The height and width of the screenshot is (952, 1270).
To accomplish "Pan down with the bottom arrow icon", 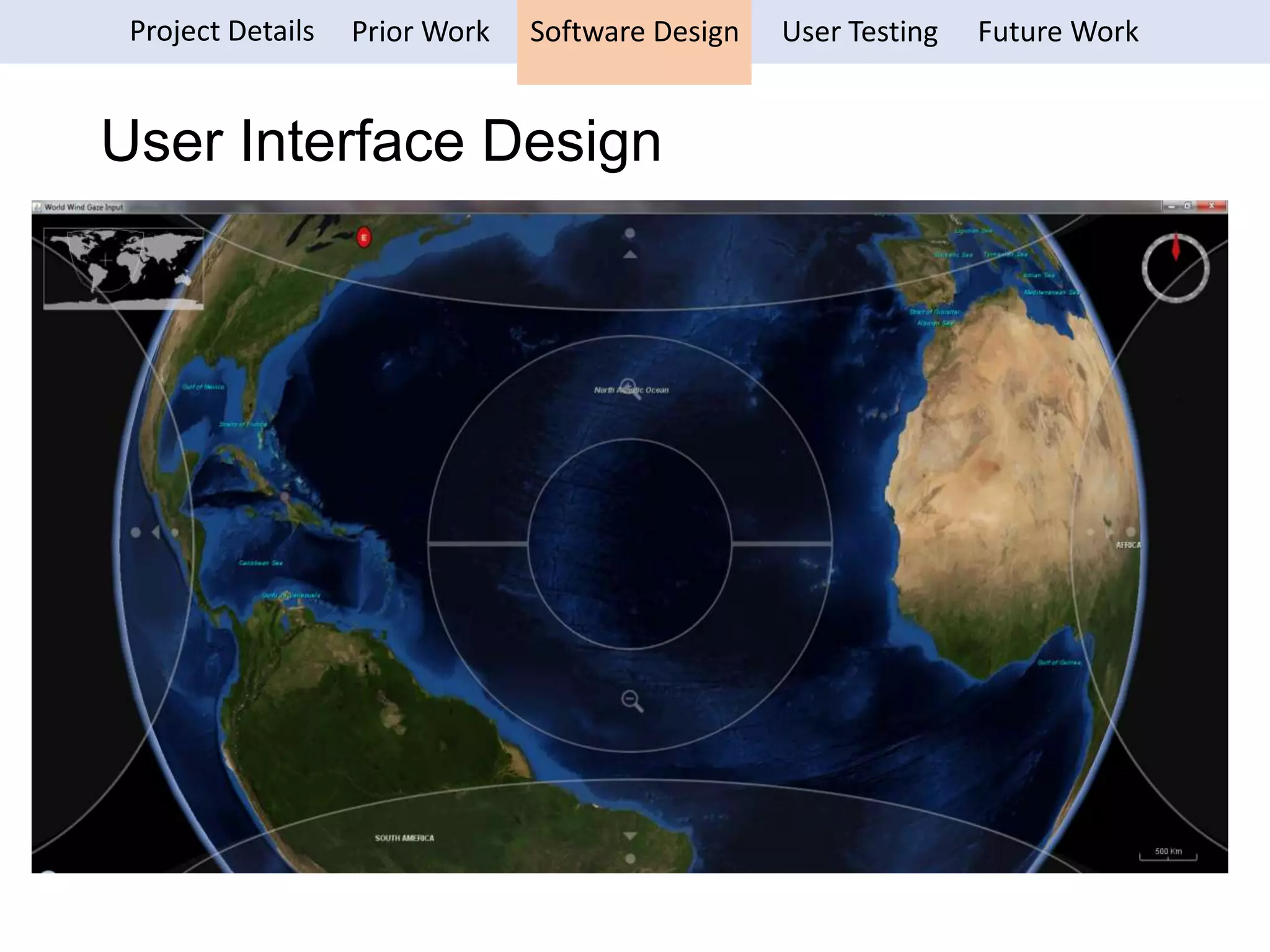I will click(x=630, y=836).
